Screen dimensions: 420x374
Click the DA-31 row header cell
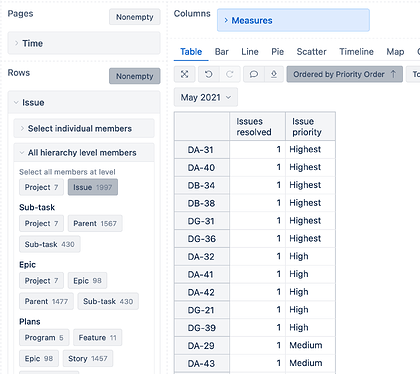click(x=202, y=150)
